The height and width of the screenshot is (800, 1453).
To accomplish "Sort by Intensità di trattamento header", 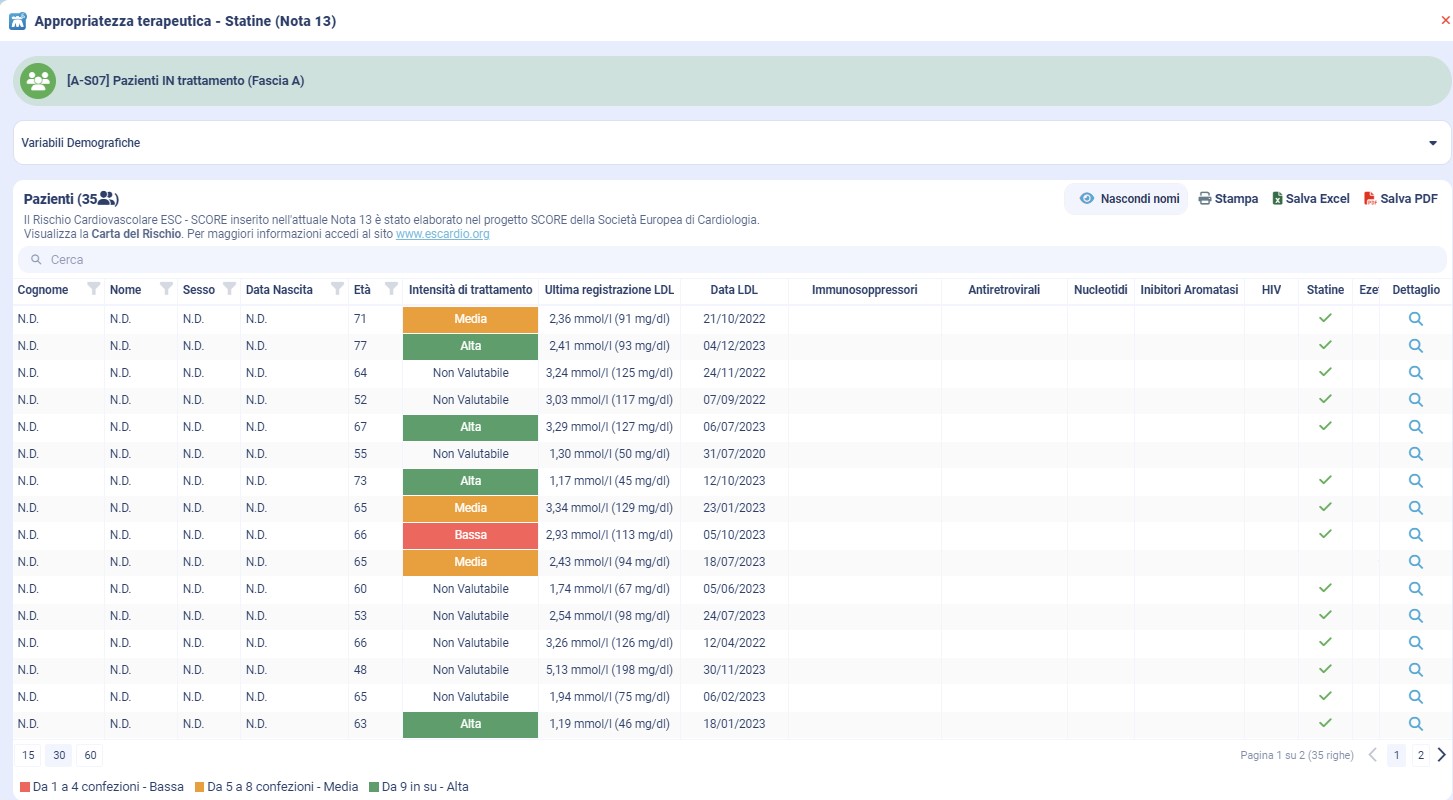I will click(470, 290).
